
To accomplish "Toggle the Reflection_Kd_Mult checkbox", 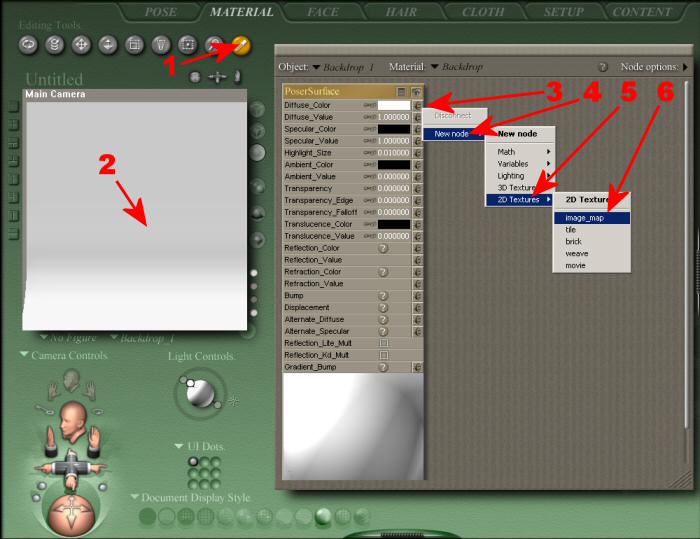I will pos(383,355).
